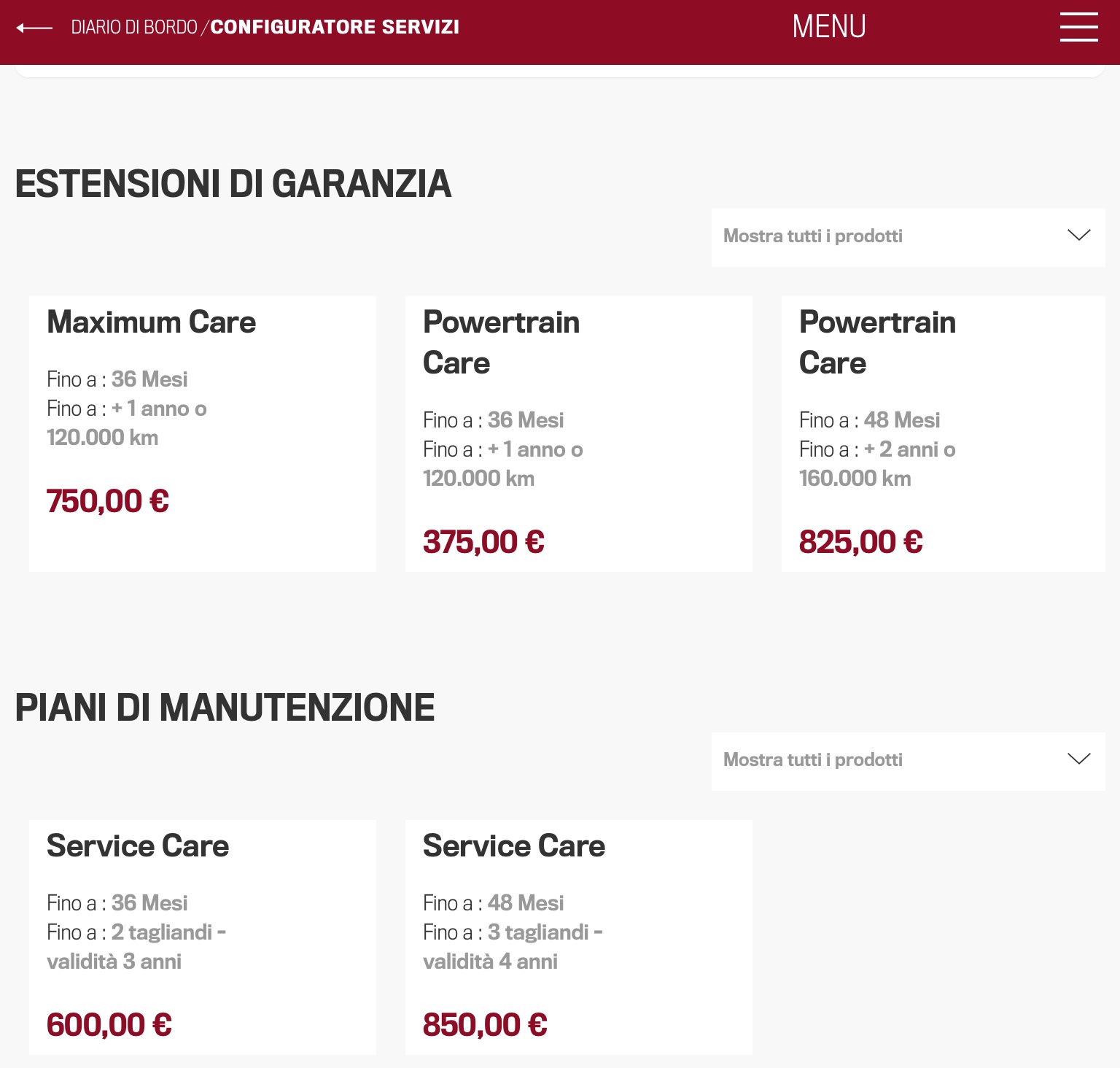Viewport: 1120px width, 1068px height.
Task: Open the hamburger menu icon
Action: (1078, 27)
